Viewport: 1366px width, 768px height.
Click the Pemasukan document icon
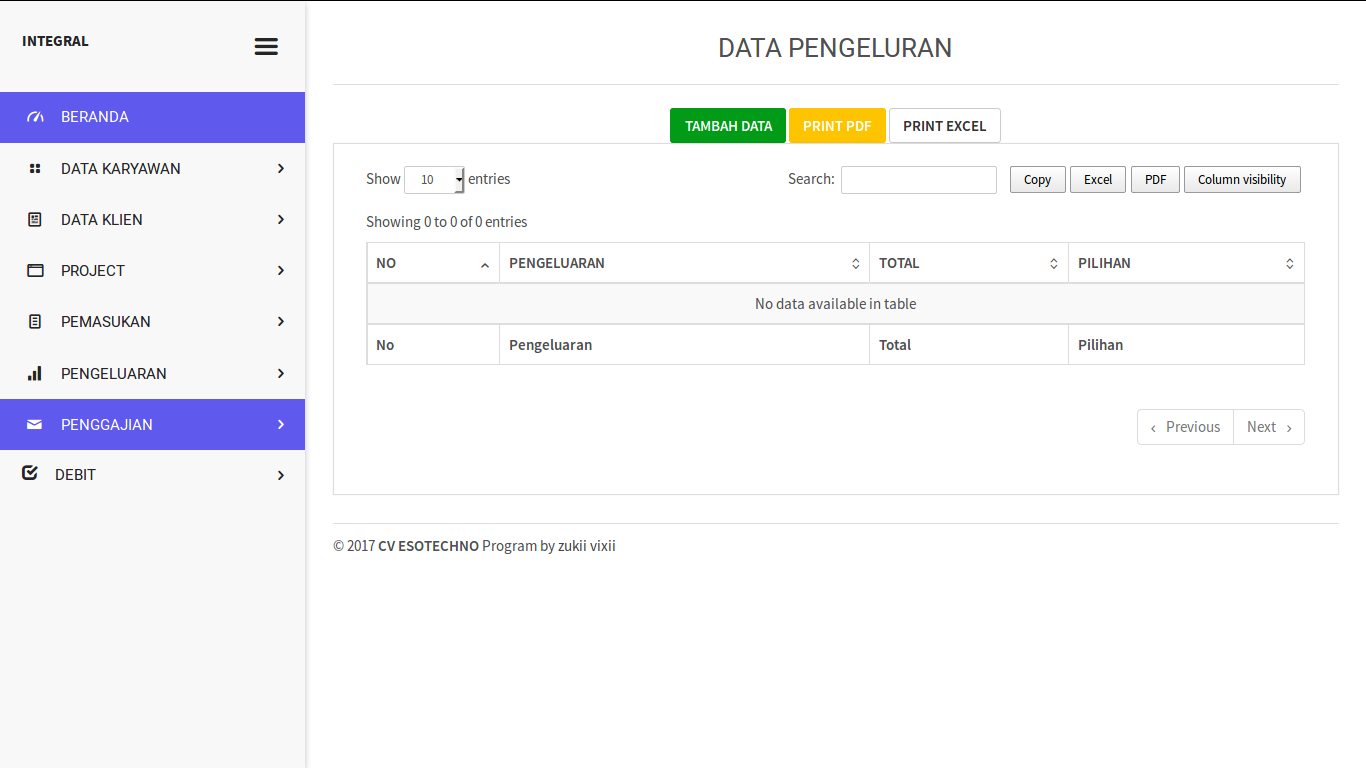click(35, 322)
